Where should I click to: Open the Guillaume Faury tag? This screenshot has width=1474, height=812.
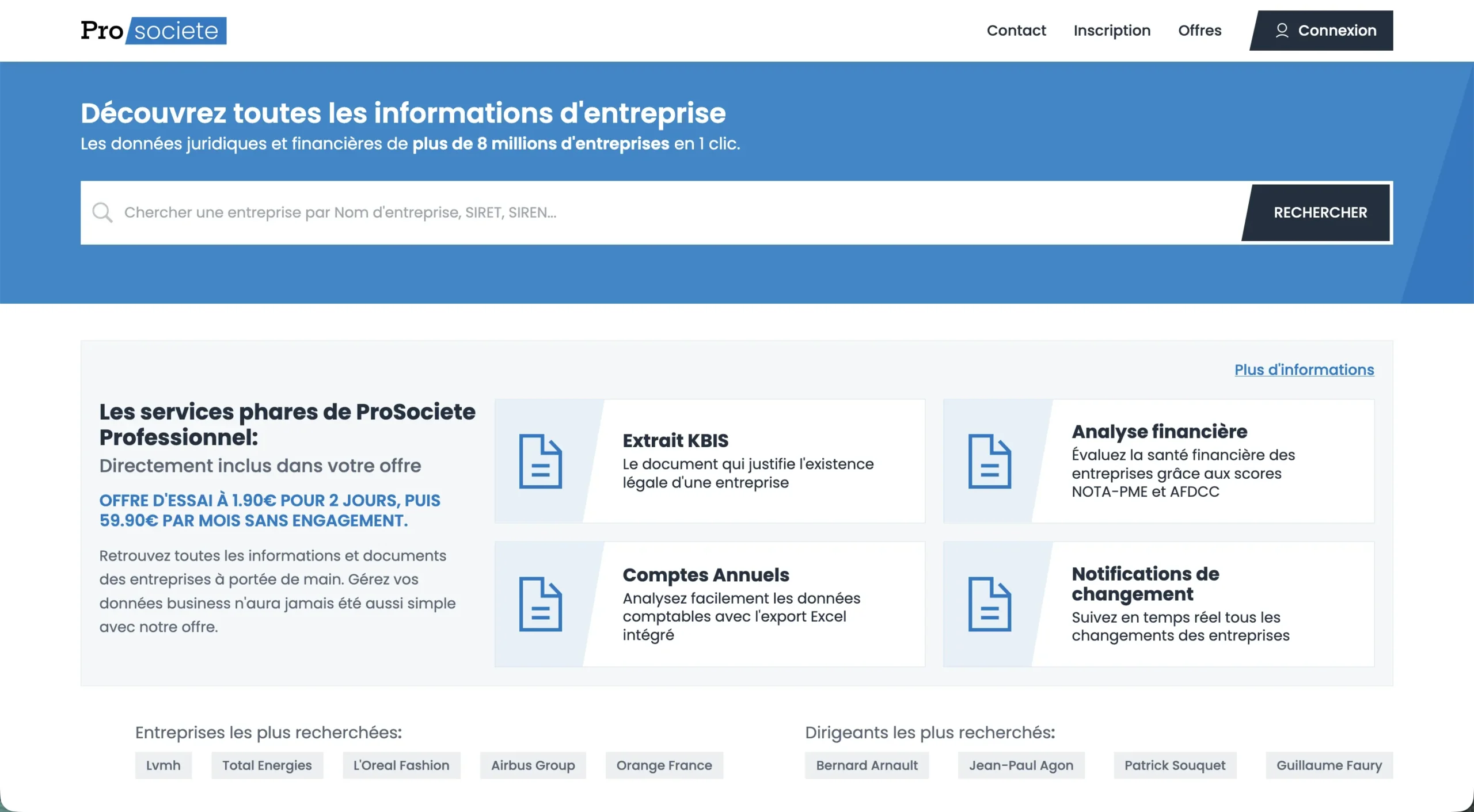[1329, 765]
